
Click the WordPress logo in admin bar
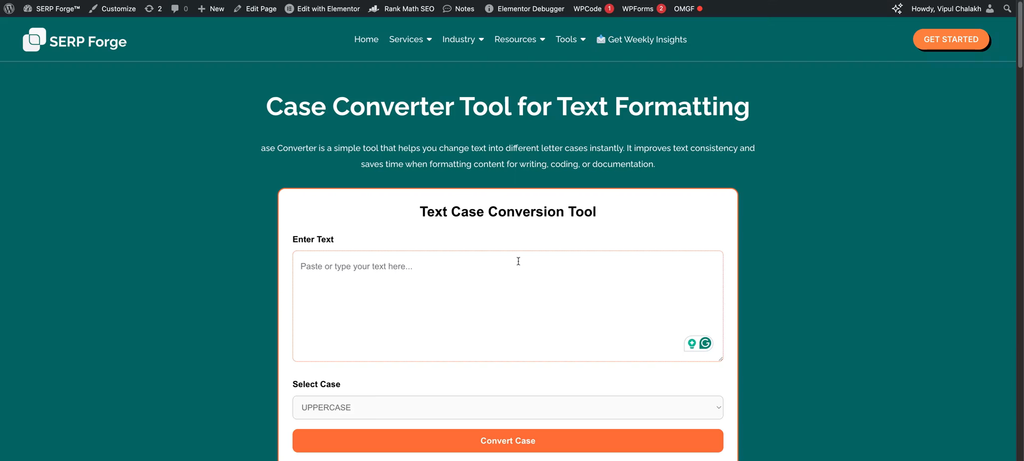click(x=9, y=8)
